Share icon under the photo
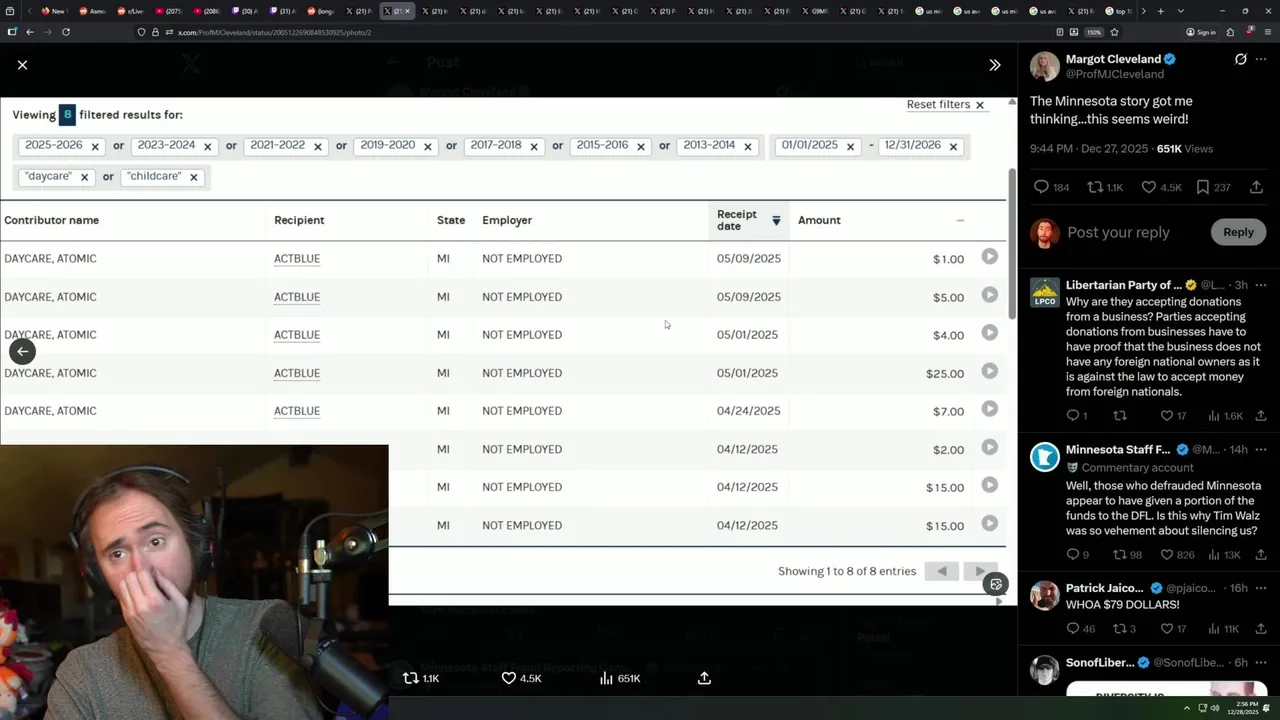 [704, 678]
